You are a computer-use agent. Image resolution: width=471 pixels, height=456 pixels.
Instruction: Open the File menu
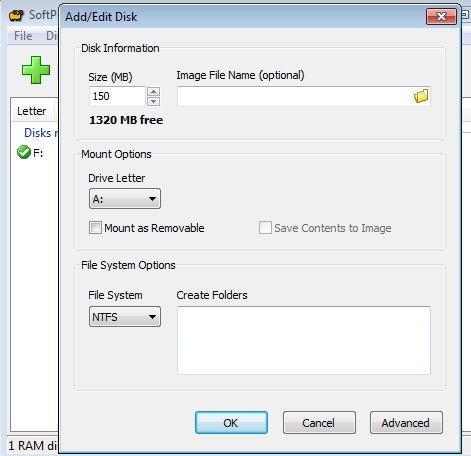pyautogui.click(x=23, y=36)
